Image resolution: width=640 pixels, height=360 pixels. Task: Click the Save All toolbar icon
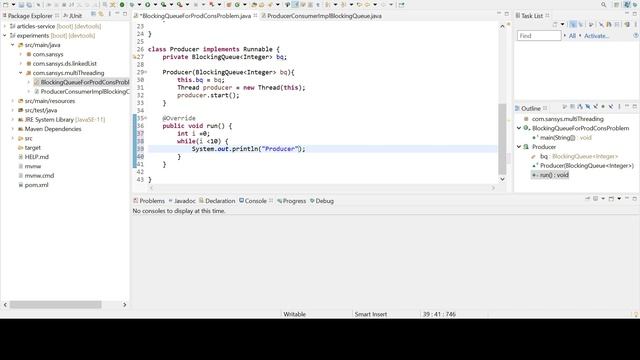[29, 4]
